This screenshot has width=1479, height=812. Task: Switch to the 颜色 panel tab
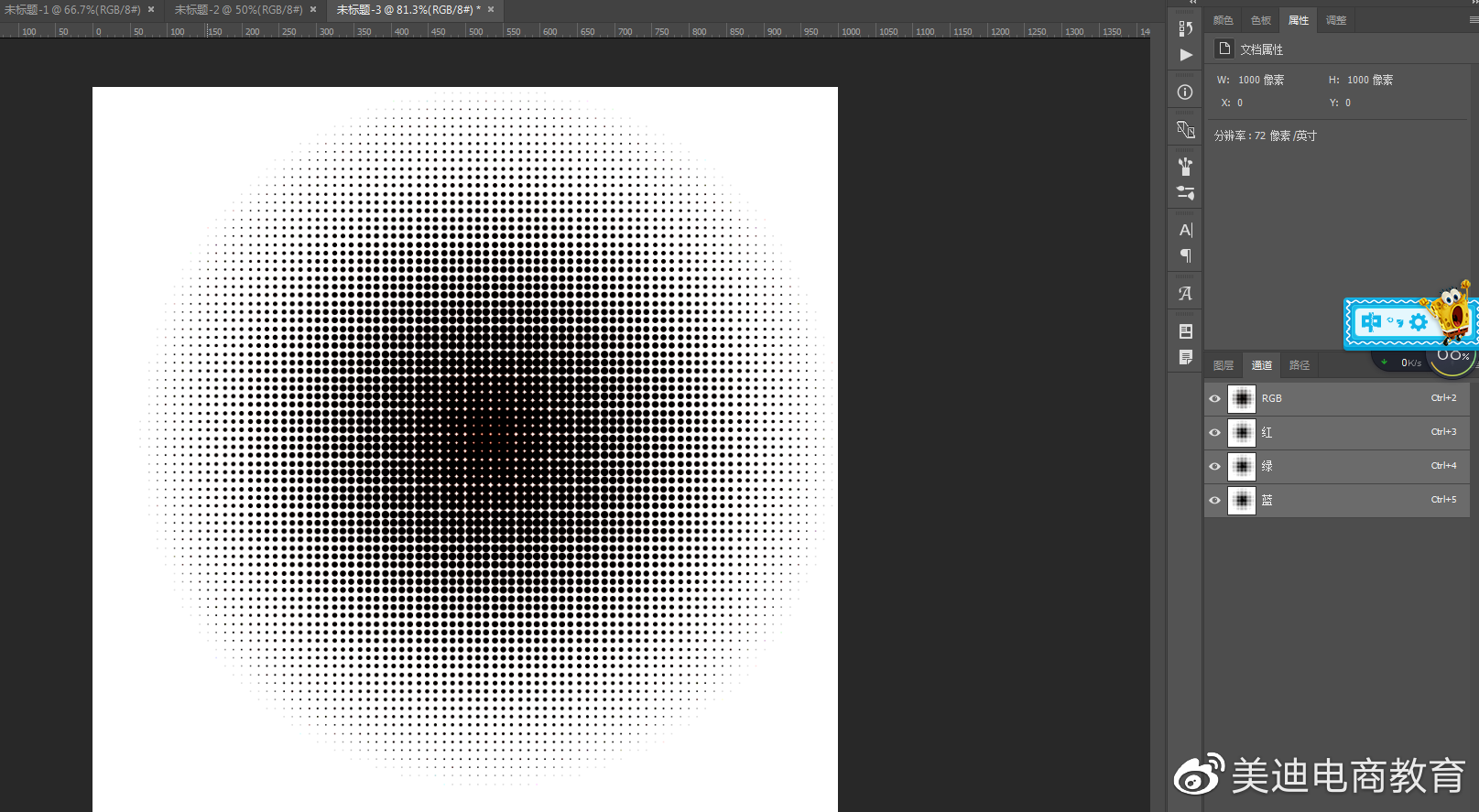point(1223,20)
